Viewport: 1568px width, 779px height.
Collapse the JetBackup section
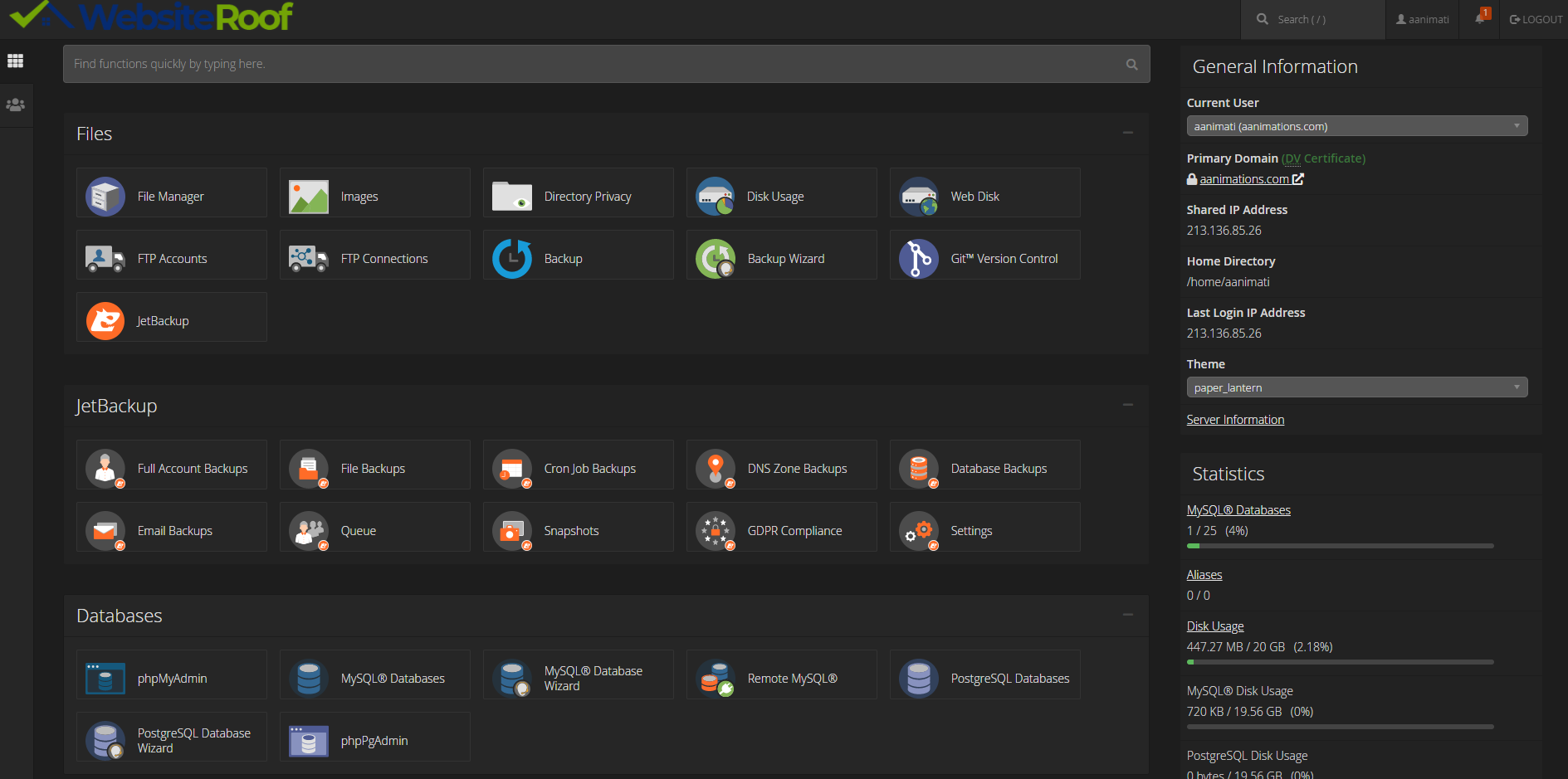coord(1127,405)
